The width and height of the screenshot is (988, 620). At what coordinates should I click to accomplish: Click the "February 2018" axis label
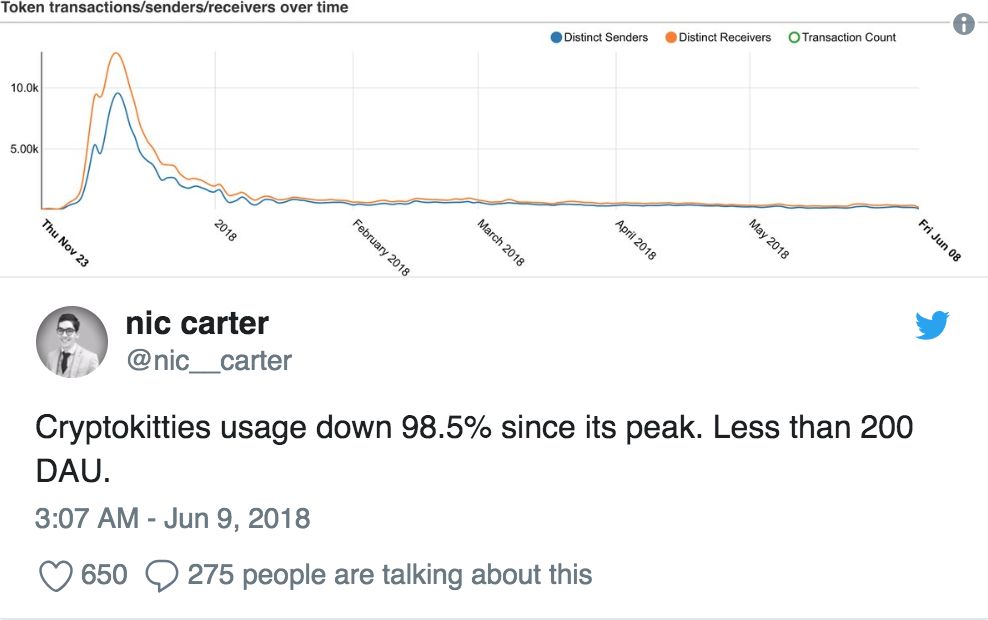[x=381, y=247]
